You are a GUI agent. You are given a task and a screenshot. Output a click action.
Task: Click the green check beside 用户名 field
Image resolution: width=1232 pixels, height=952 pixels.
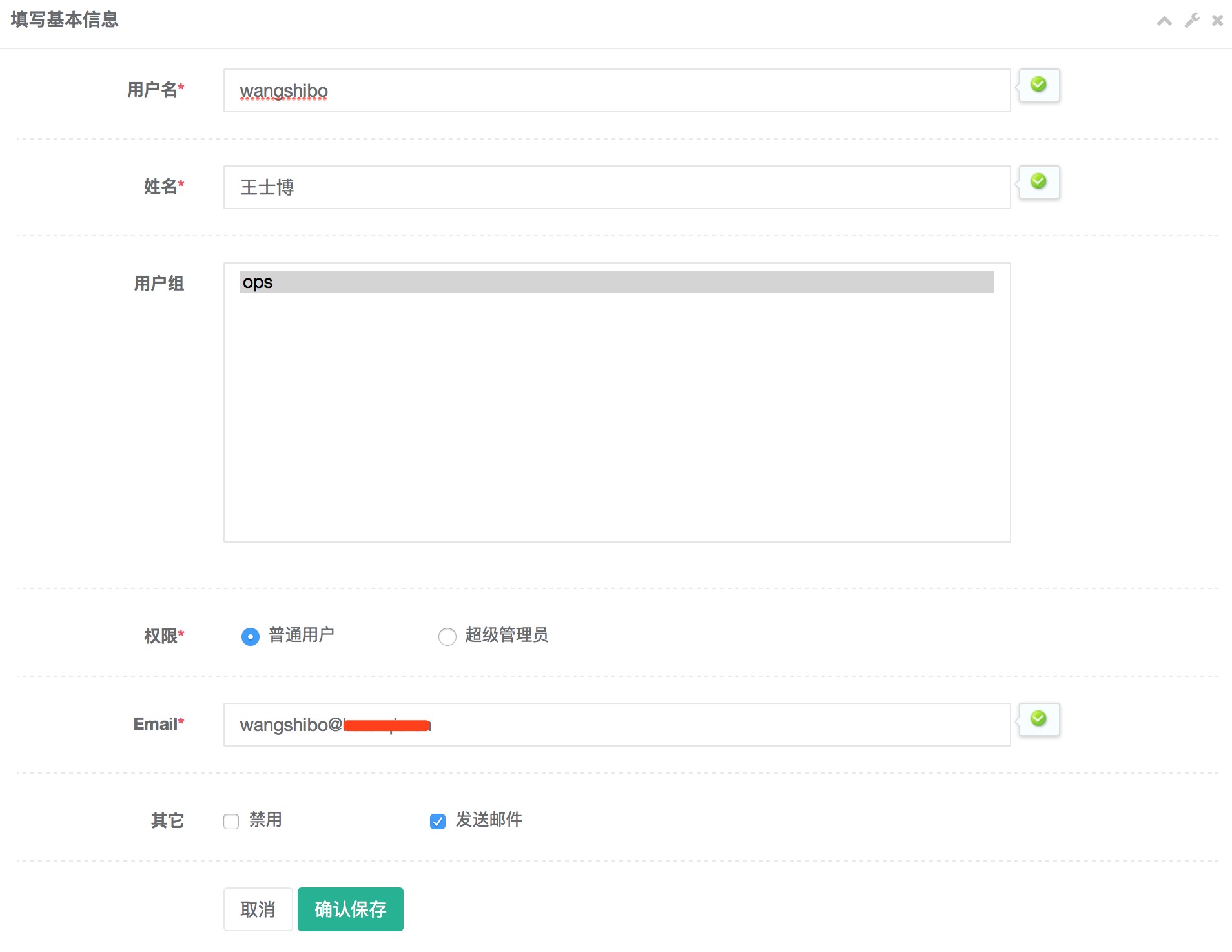[x=1038, y=85]
